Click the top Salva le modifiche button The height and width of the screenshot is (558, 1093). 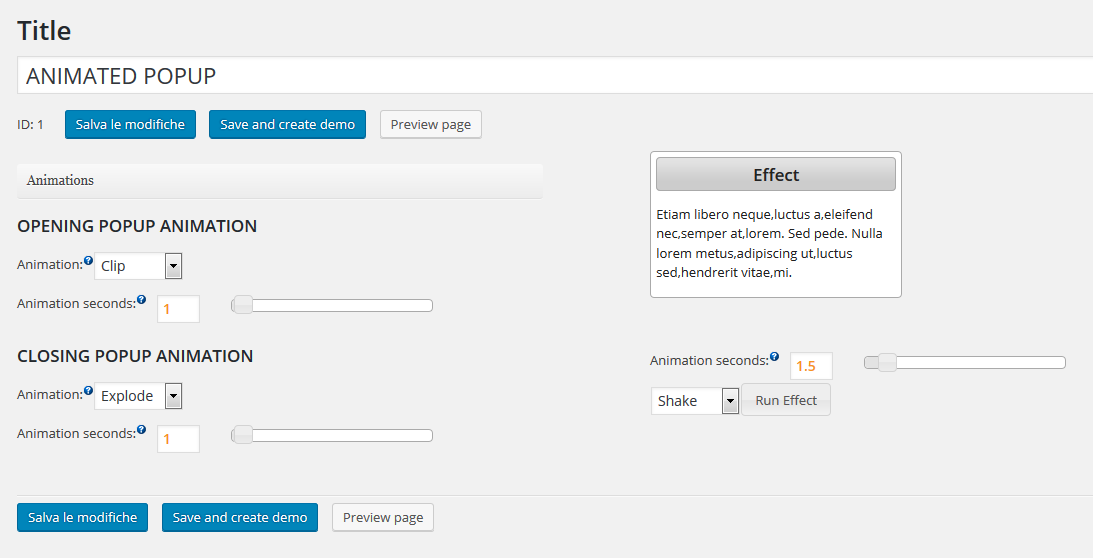point(130,124)
